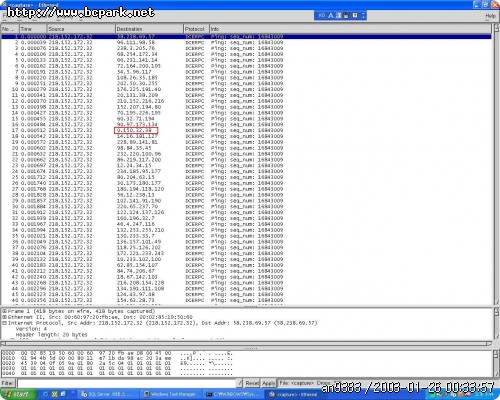The width and height of the screenshot is (500, 400).
Task: Sort by the Info column header
Action: (350, 29)
